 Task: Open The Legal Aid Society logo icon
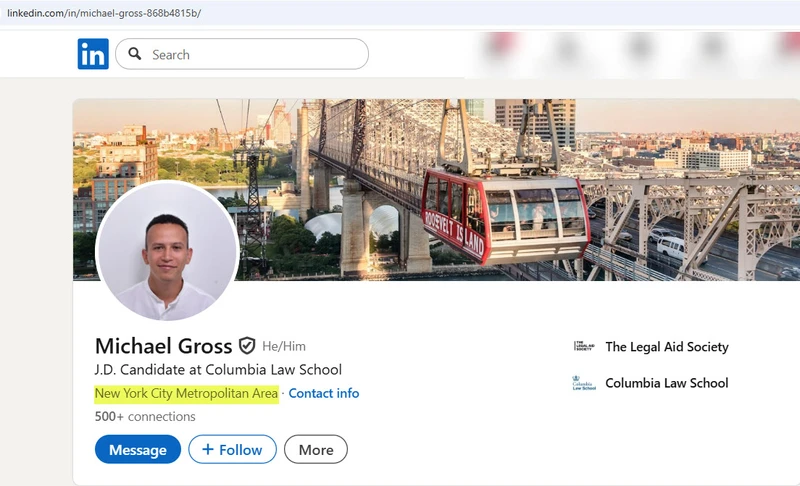584,347
